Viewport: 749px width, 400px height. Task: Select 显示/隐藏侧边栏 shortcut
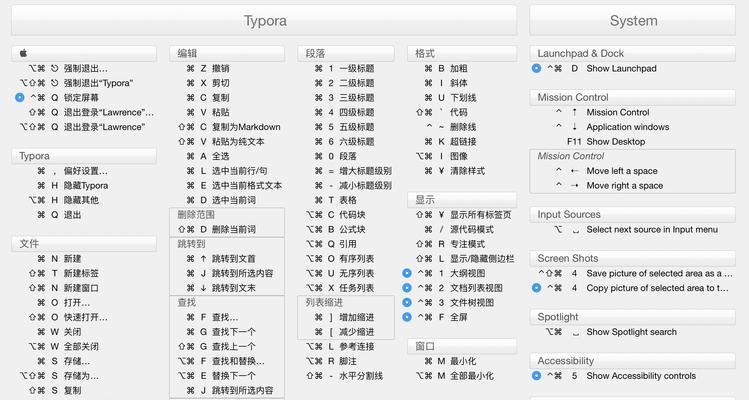(x=465, y=259)
